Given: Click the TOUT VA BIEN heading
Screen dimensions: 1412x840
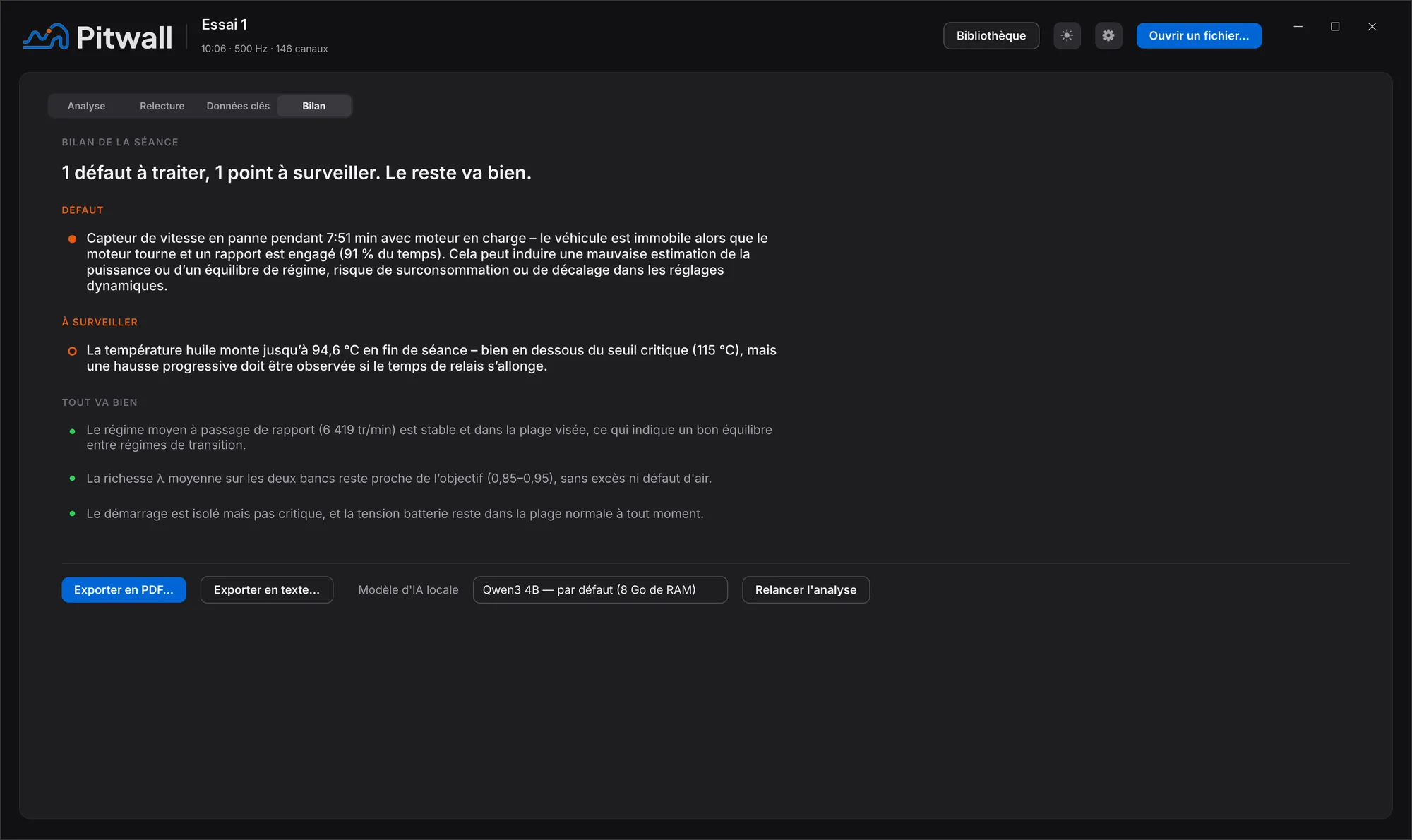Looking at the screenshot, I should coord(100,403).
